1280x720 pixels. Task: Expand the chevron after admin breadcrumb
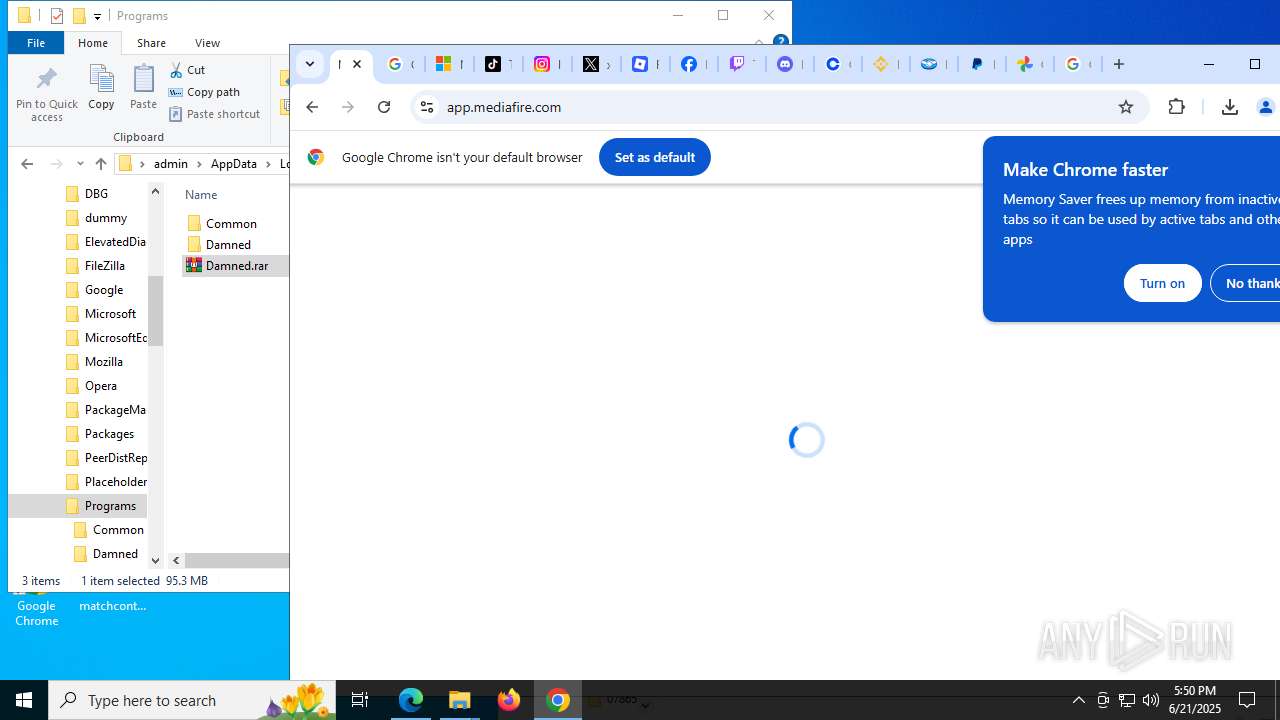coord(199,164)
